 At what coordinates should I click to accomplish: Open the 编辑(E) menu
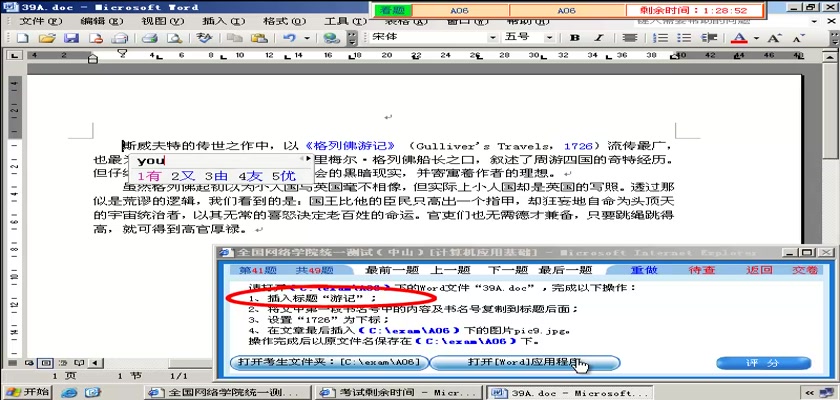pyautogui.click(x=101, y=21)
